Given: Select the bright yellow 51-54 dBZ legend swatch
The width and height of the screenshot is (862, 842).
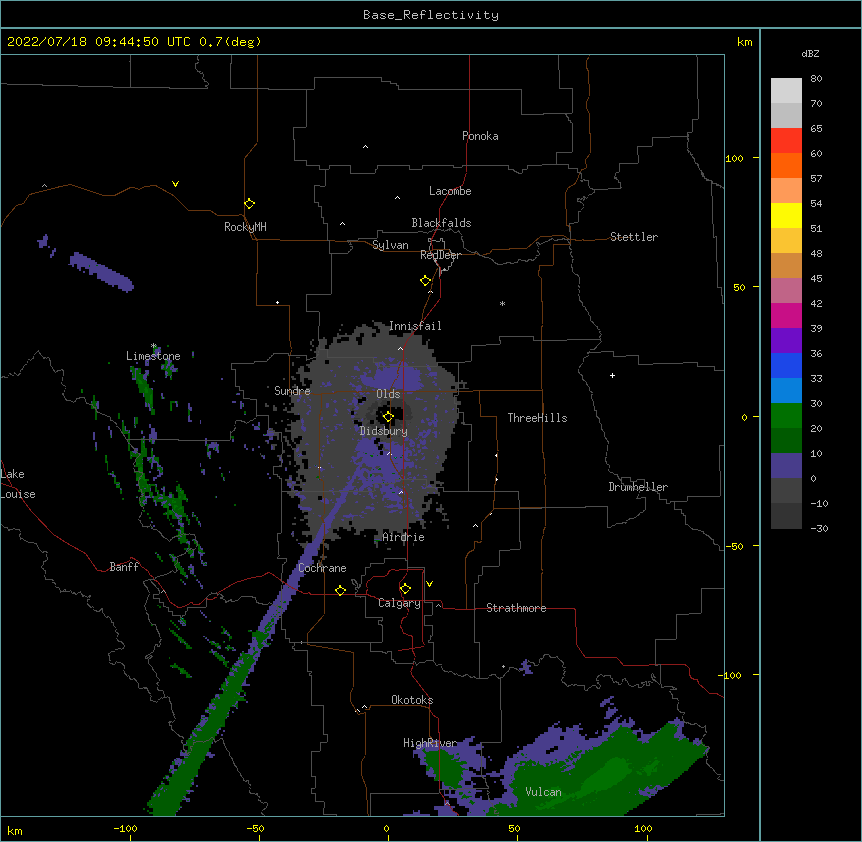Looking at the screenshot, I should pyautogui.click(x=786, y=215).
